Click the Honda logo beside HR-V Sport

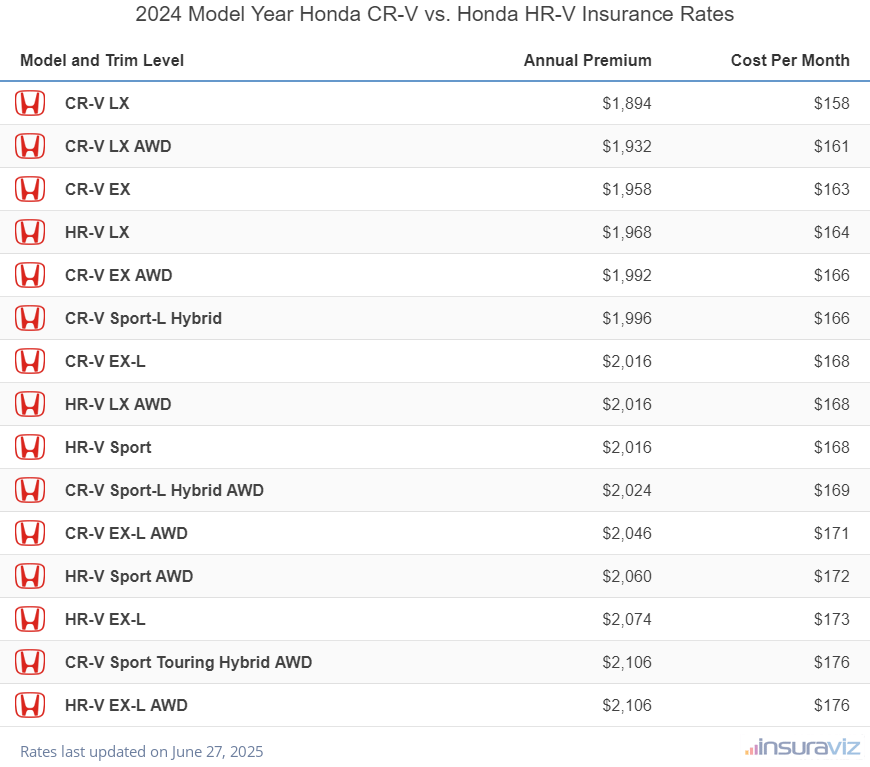(x=30, y=447)
